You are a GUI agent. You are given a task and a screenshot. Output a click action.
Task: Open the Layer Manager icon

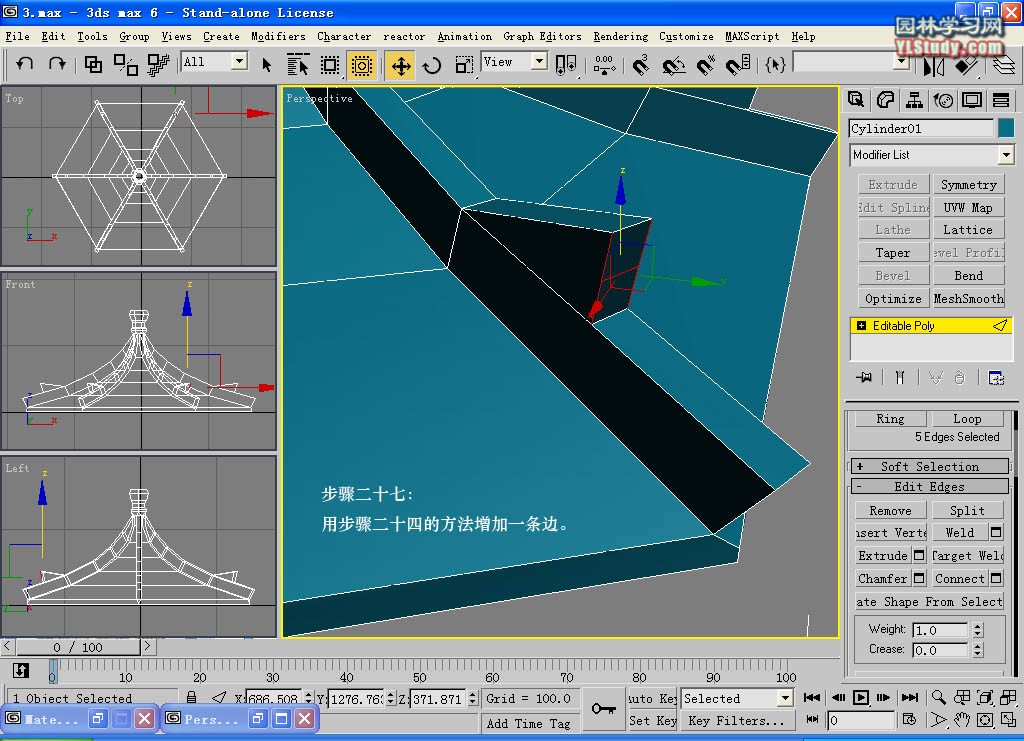1003,66
